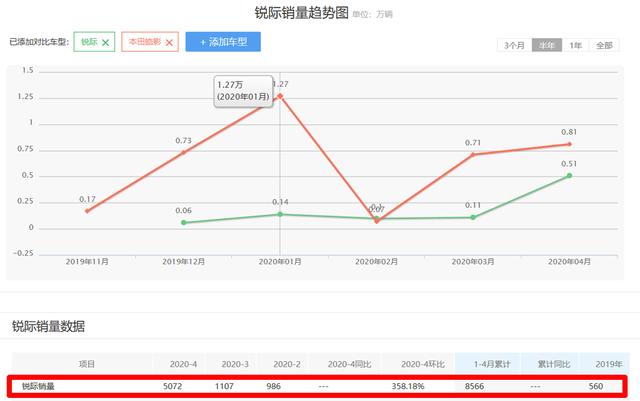Click the 累计同比 column header
The height and width of the screenshot is (401, 640).
pos(554,364)
